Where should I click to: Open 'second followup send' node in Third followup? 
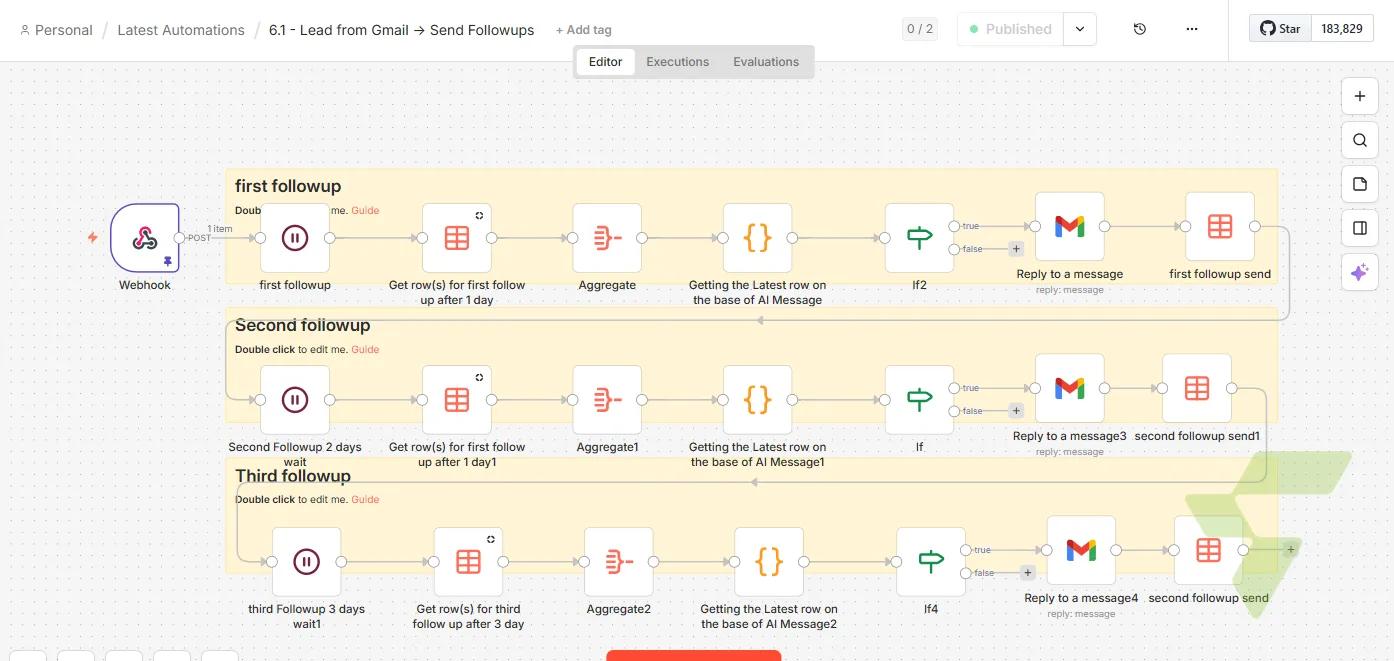tap(1209, 550)
